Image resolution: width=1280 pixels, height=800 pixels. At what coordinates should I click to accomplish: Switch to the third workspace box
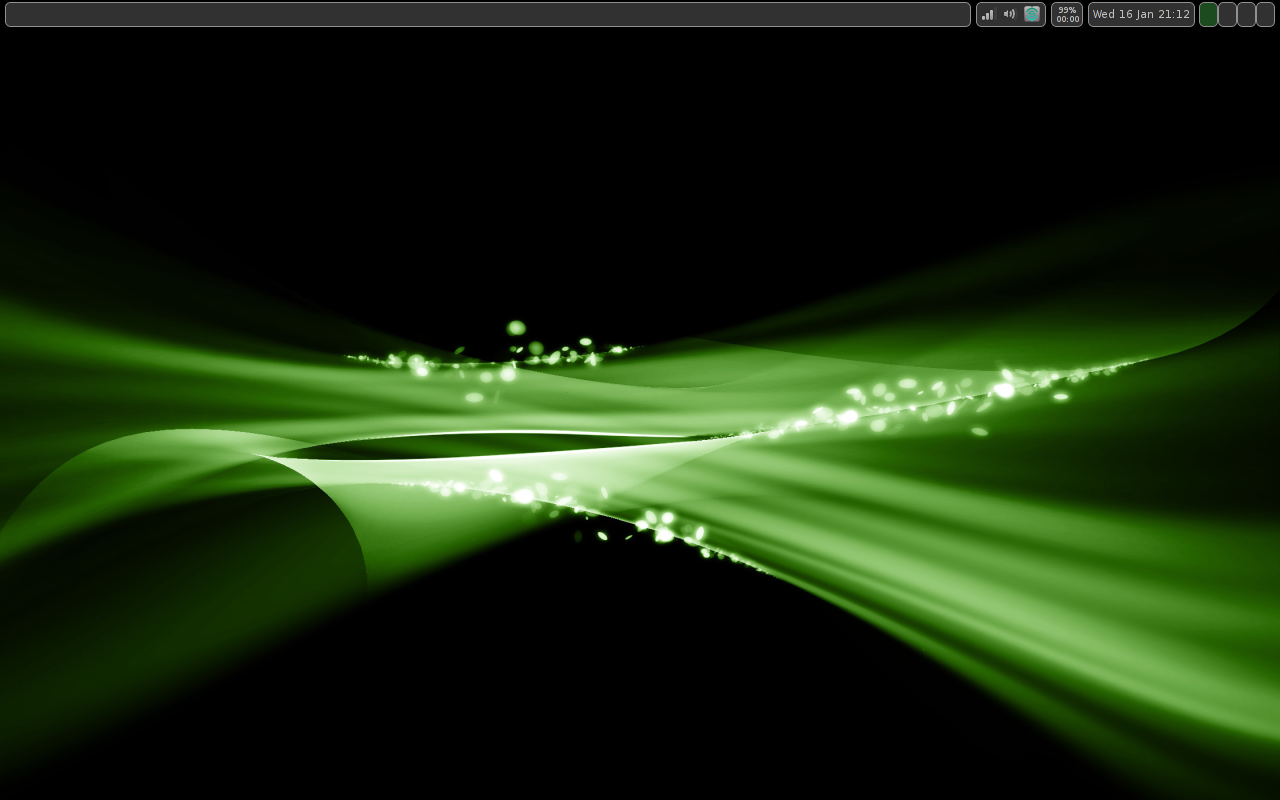pyautogui.click(x=1246, y=14)
